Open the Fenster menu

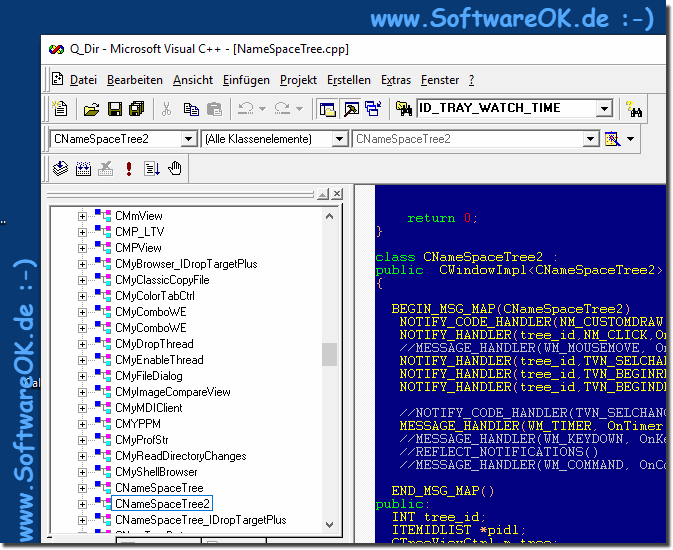pos(440,80)
